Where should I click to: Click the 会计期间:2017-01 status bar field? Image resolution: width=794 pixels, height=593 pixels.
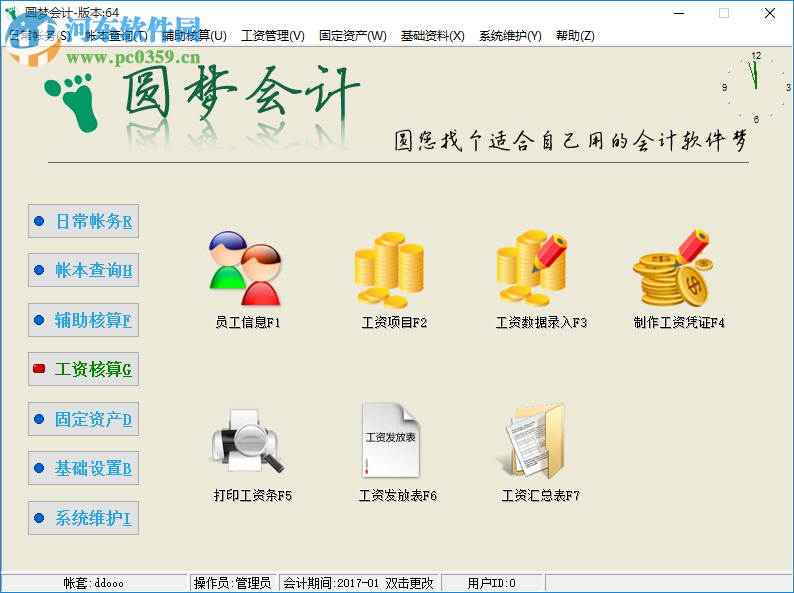[x=359, y=583]
